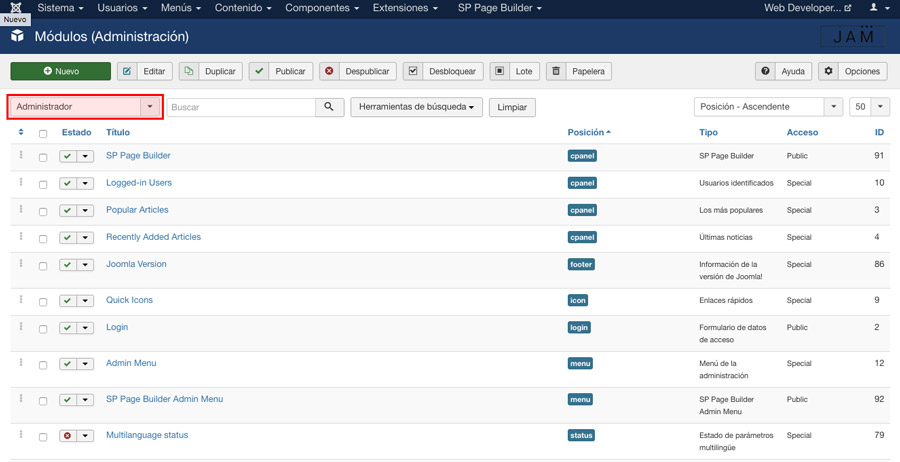This screenshot has width=900, height=462.
Task: Check the select-all checkbox in header
Action: (x=43, y=133)
